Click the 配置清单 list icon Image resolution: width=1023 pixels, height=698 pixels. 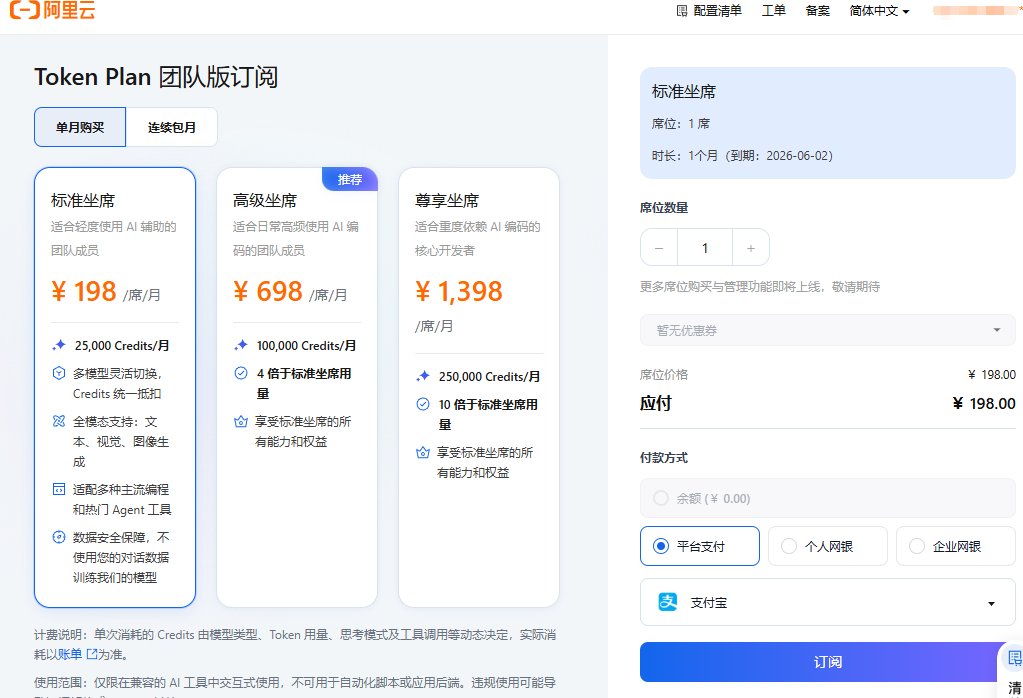(x=682, y=11)
